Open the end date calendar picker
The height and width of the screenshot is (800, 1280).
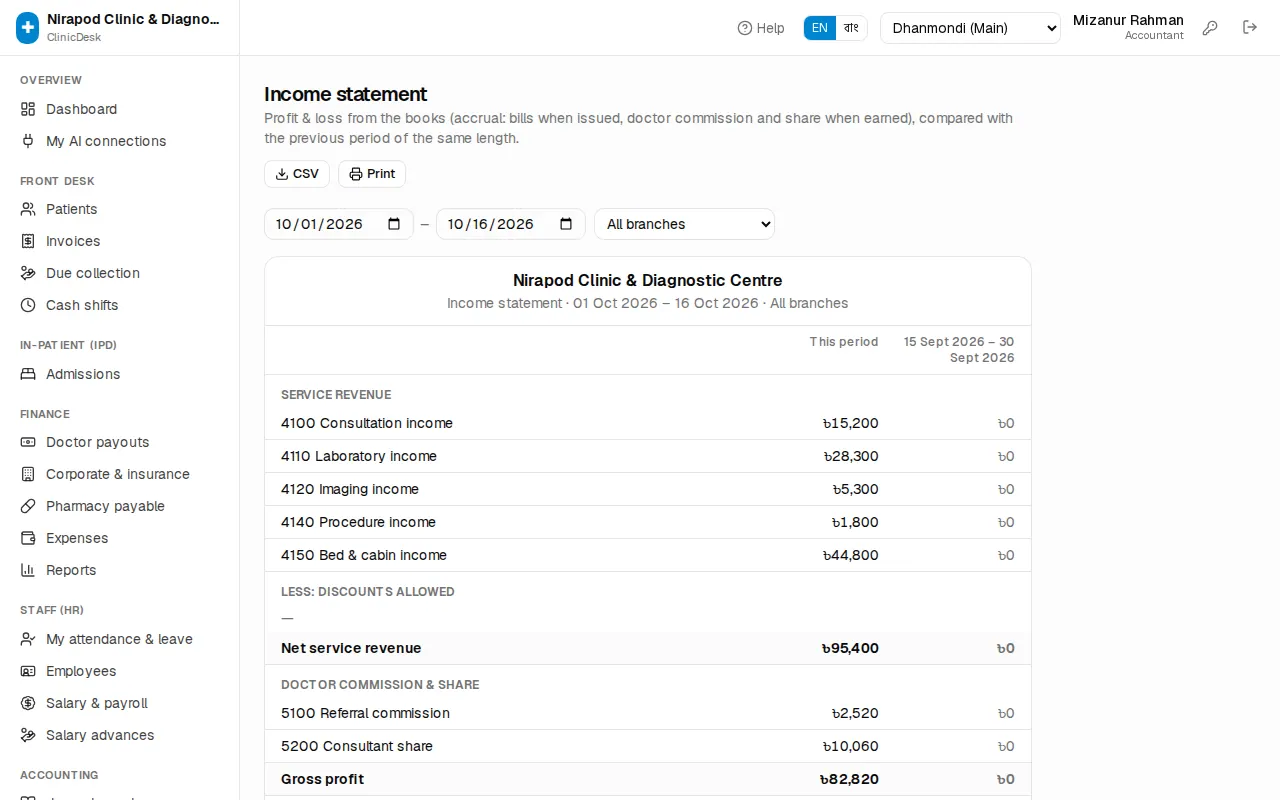tap(566, 224)
